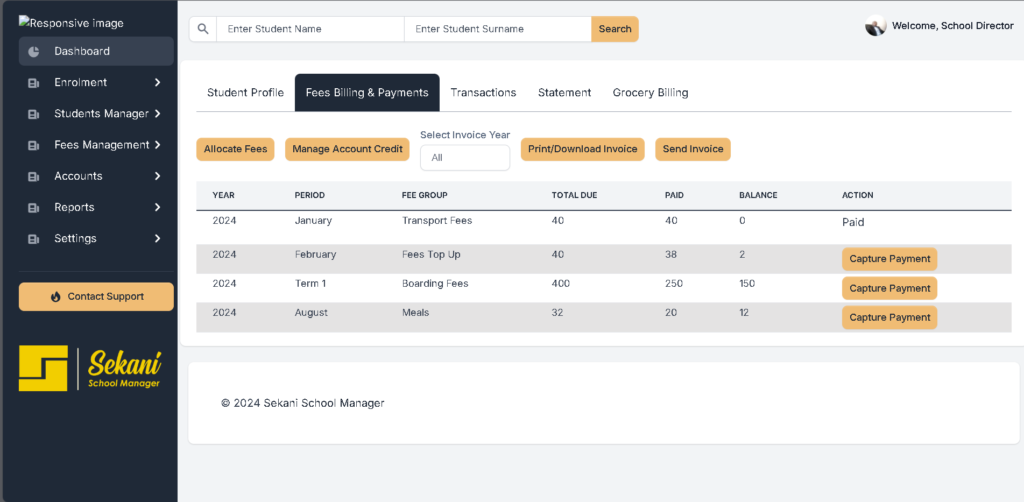
Task: Open the Dashboard menu item
Action: 96,51
